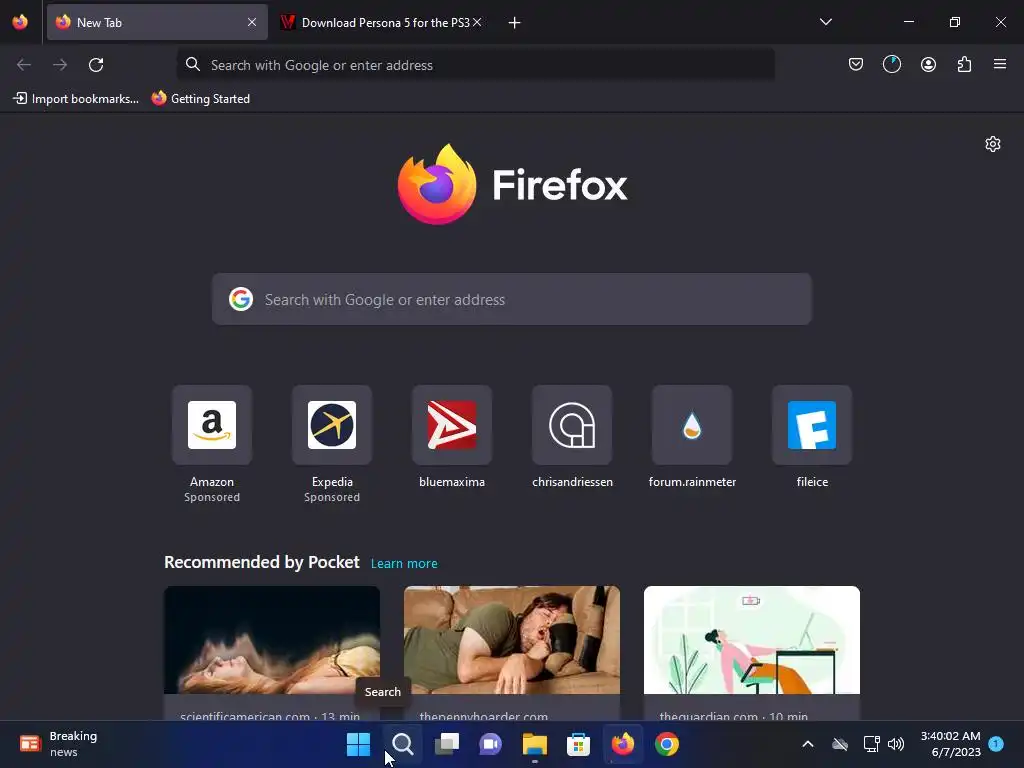1024x768 pixels.
Task: Open the theguardian.com Pocket article thumbnail
Action: [752, 640]
